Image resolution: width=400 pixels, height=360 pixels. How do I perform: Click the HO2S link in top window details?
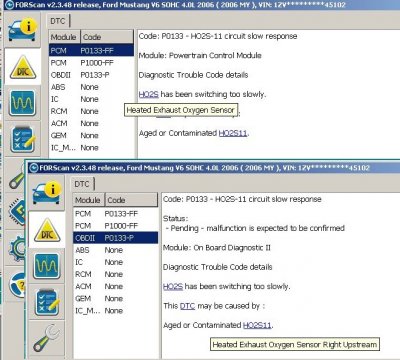pos(148,94)
